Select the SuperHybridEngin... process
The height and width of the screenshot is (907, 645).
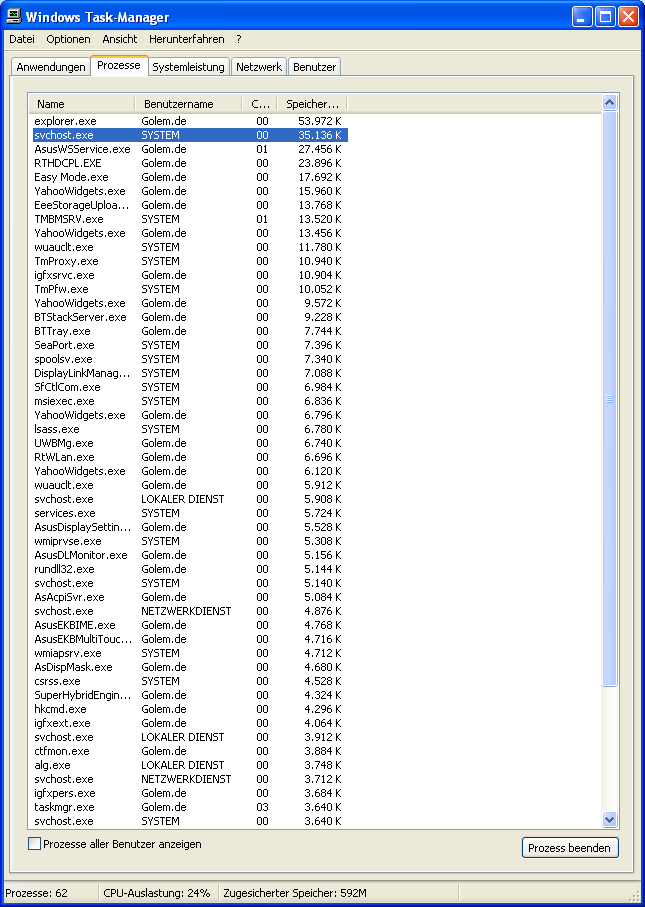[x=190, y=695]
